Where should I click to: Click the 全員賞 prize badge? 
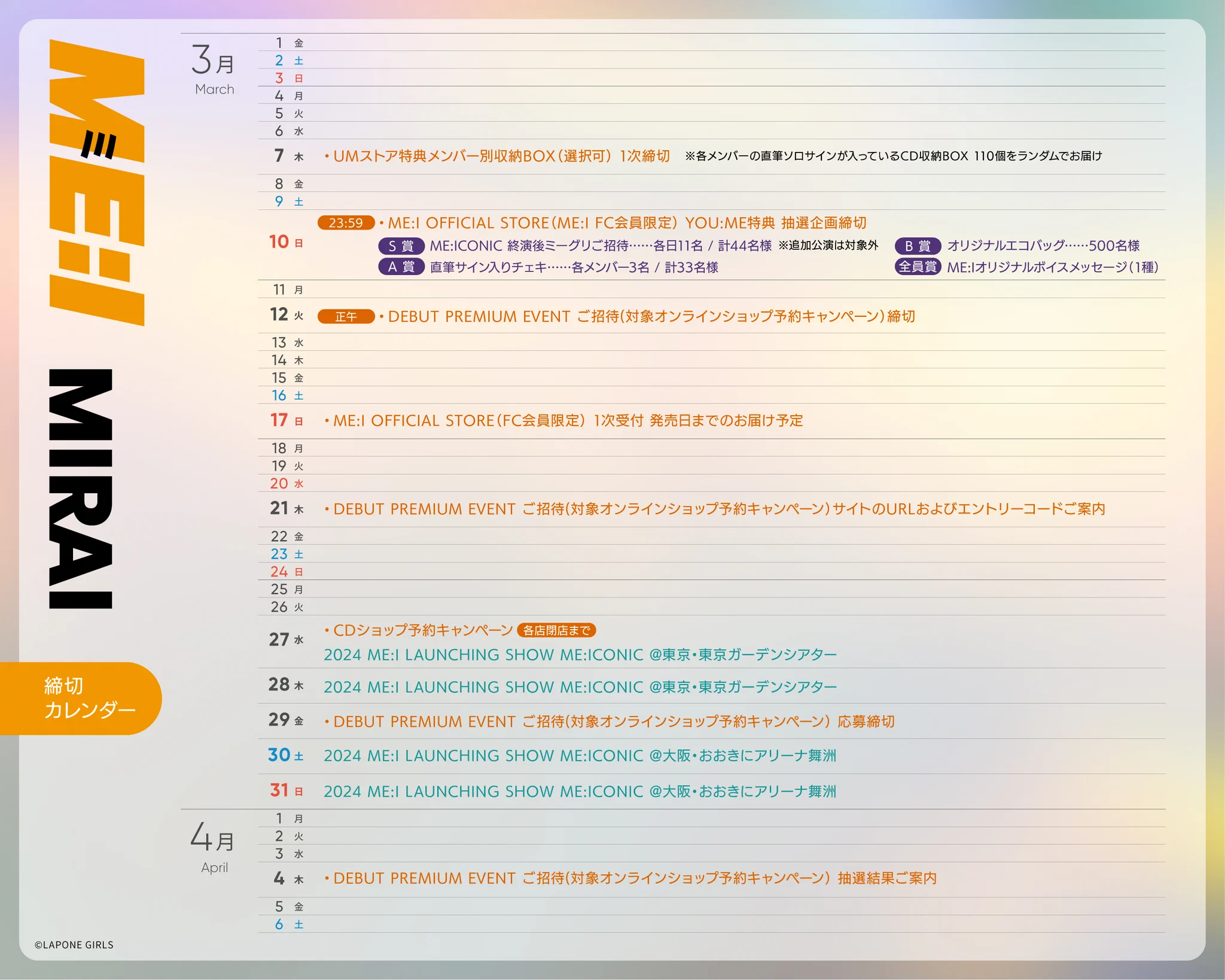(918, 267)
